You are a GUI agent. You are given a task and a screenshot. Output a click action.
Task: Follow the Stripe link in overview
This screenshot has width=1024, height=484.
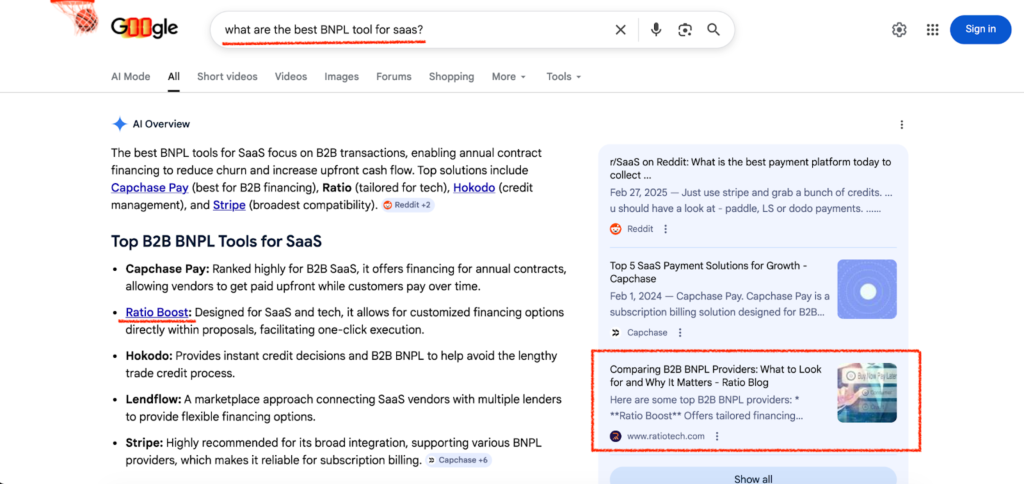(229, 205)
